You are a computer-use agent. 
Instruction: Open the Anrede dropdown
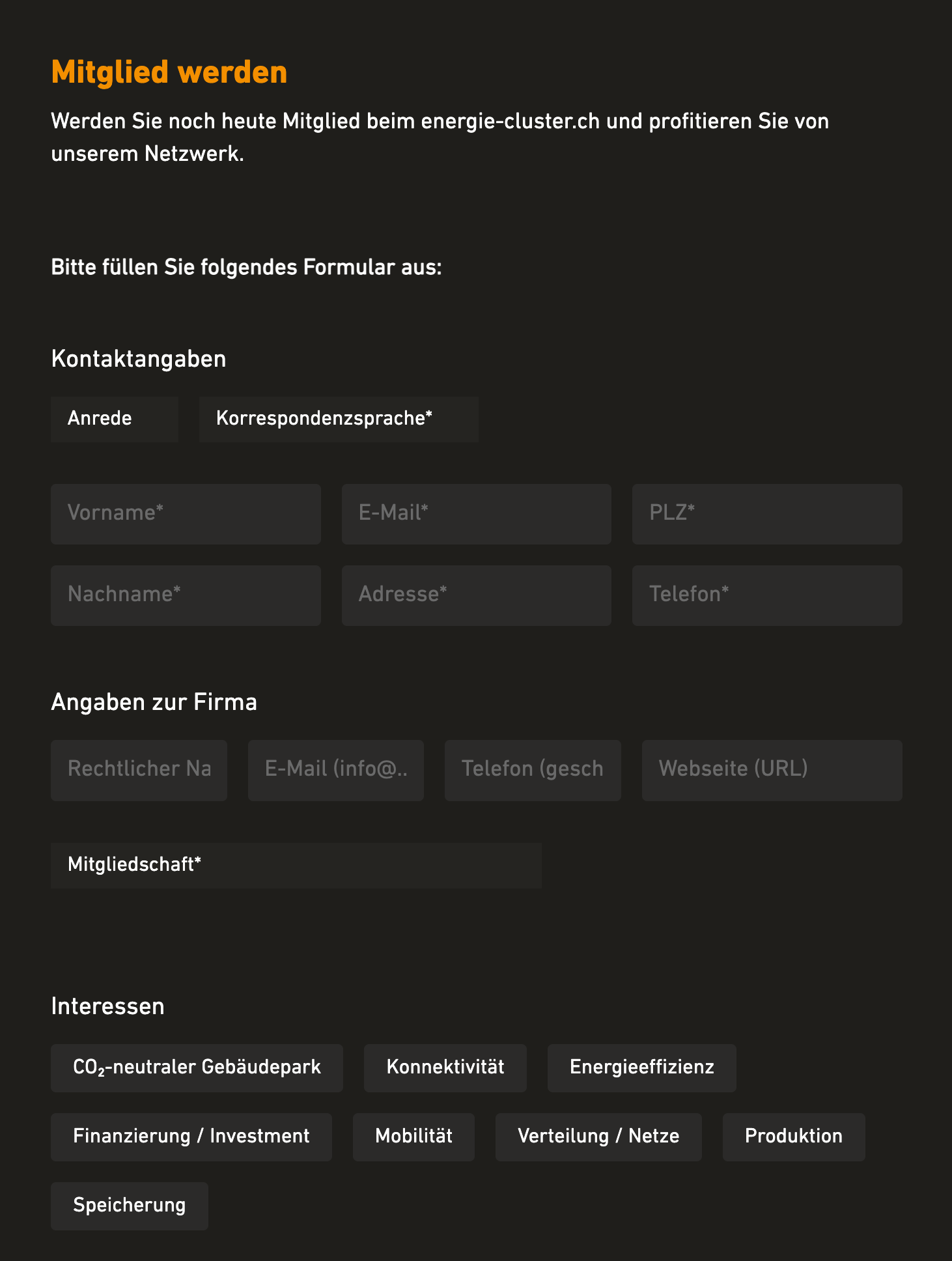click(114, 419)
